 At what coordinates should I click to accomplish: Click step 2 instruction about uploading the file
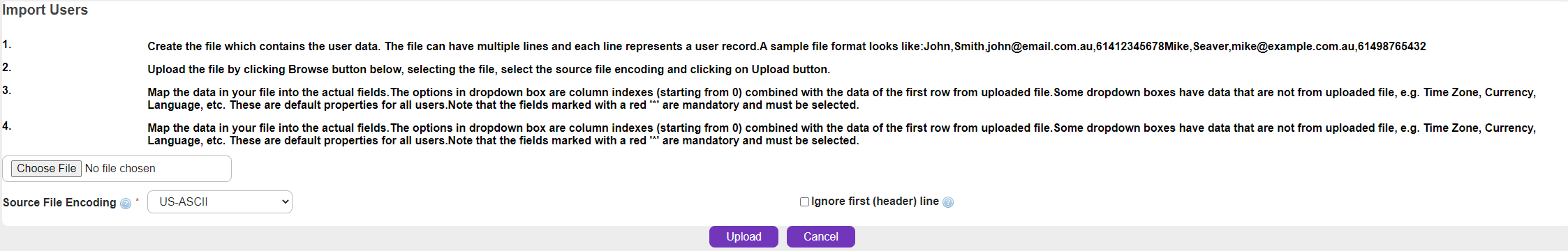(489, 69)
